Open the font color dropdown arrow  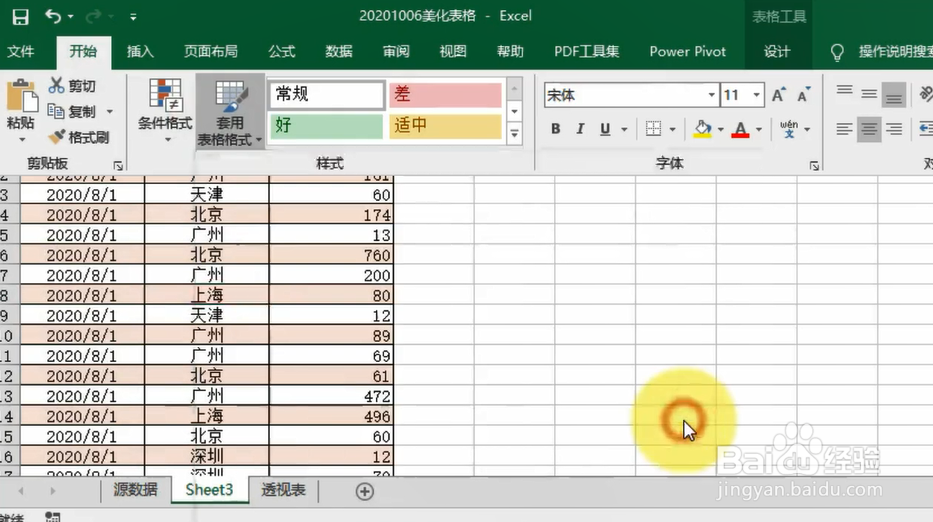click(x=759, y=129)
